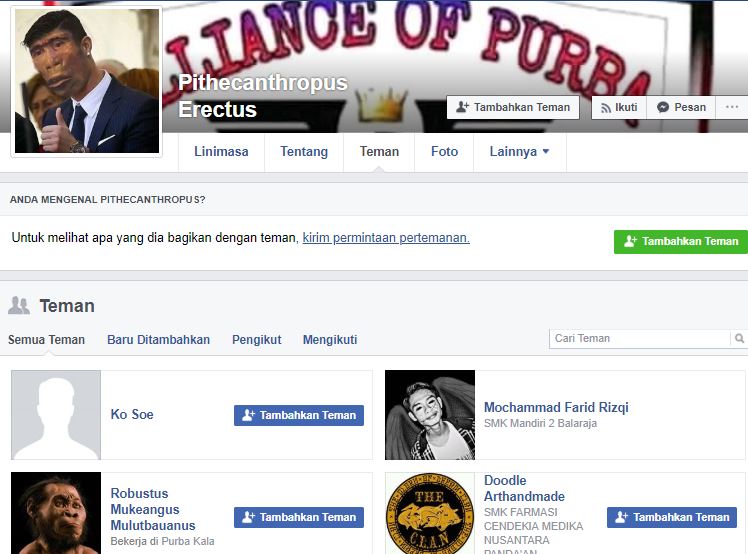Show the Baru Ditambahkan friends list

pyautogui.click(x=158, y=340)
